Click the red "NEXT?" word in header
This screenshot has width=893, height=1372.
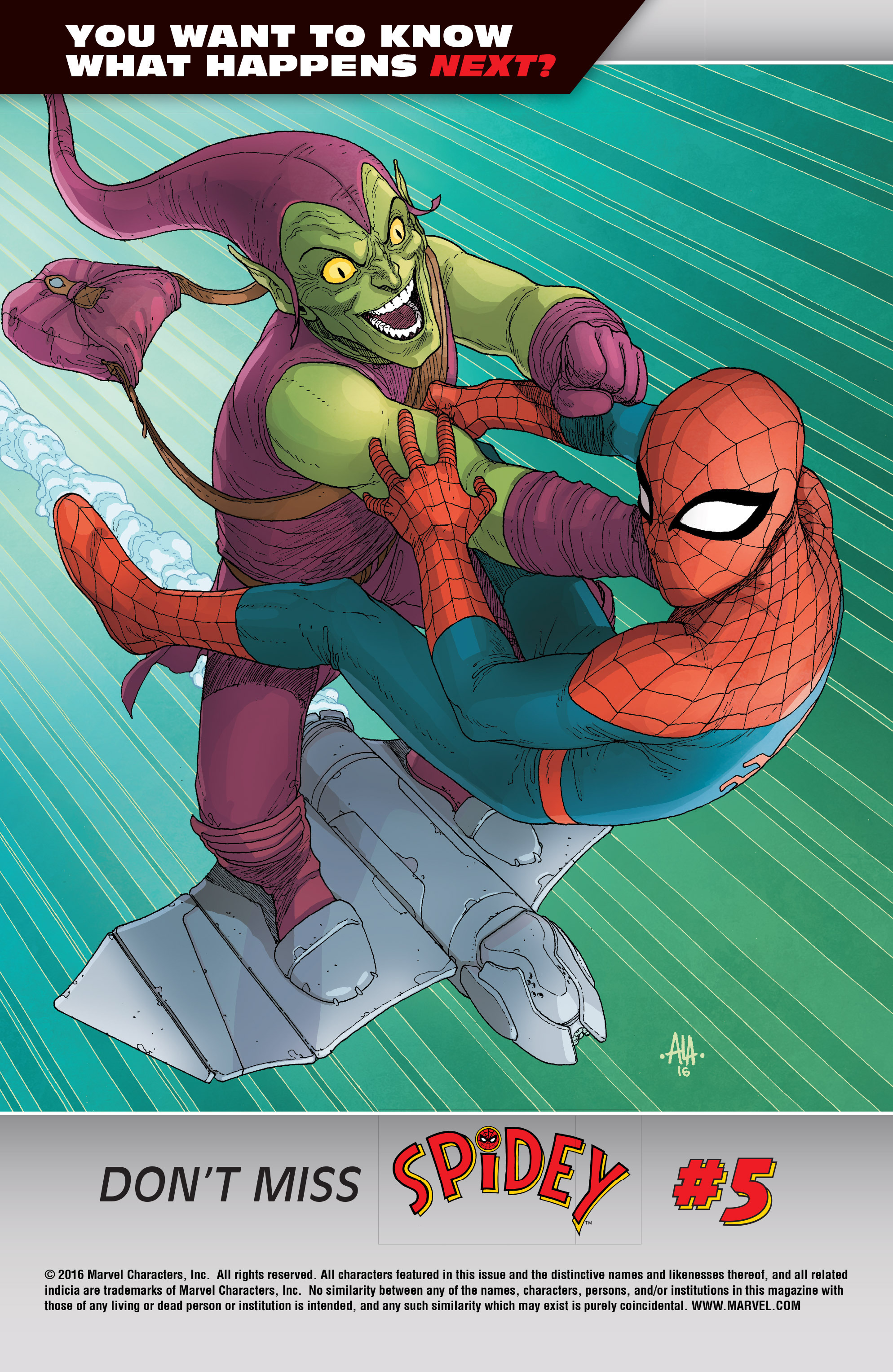(x=492, y=66)
